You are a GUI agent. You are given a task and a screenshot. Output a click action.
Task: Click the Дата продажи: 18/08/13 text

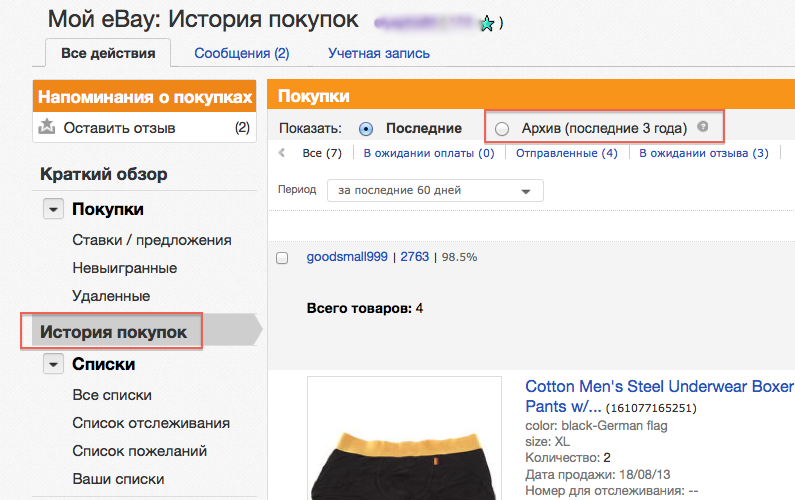coord(598,474)
